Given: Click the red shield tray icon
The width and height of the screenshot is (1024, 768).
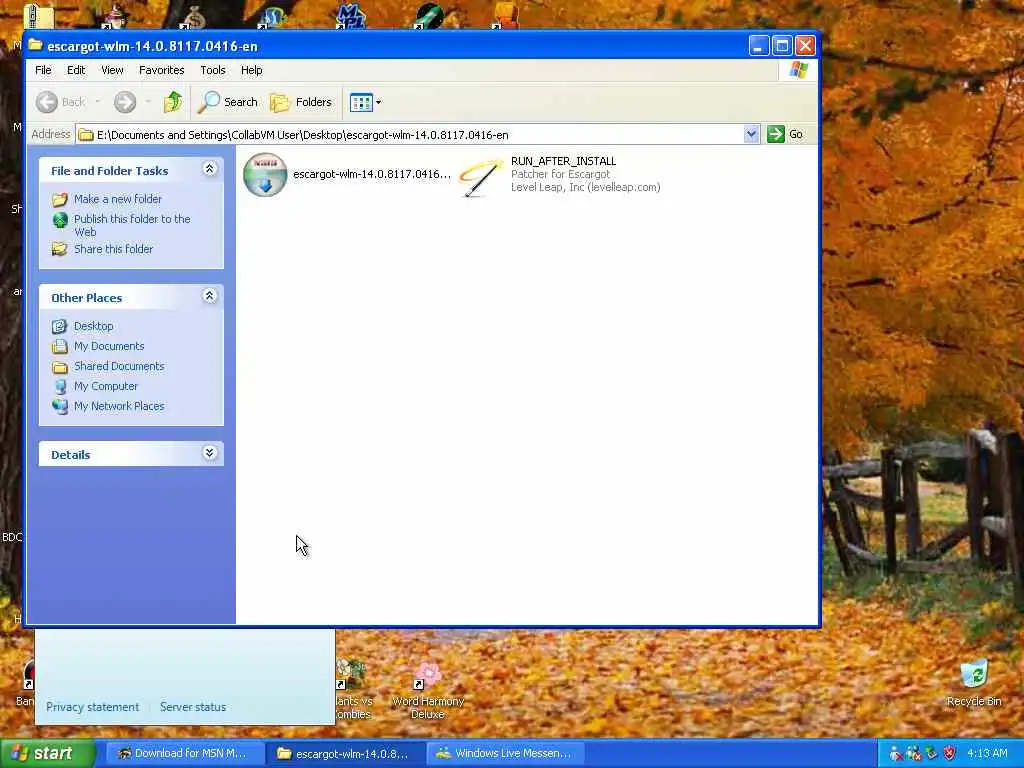Looking at the screenshot, I should pyautogui.click(x=950, y=754).
